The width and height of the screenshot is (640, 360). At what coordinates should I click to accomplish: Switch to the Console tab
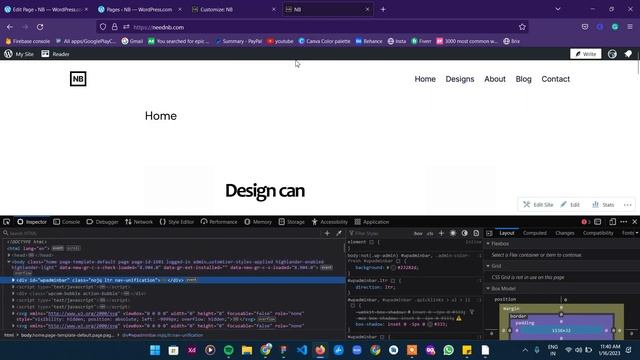67,222
